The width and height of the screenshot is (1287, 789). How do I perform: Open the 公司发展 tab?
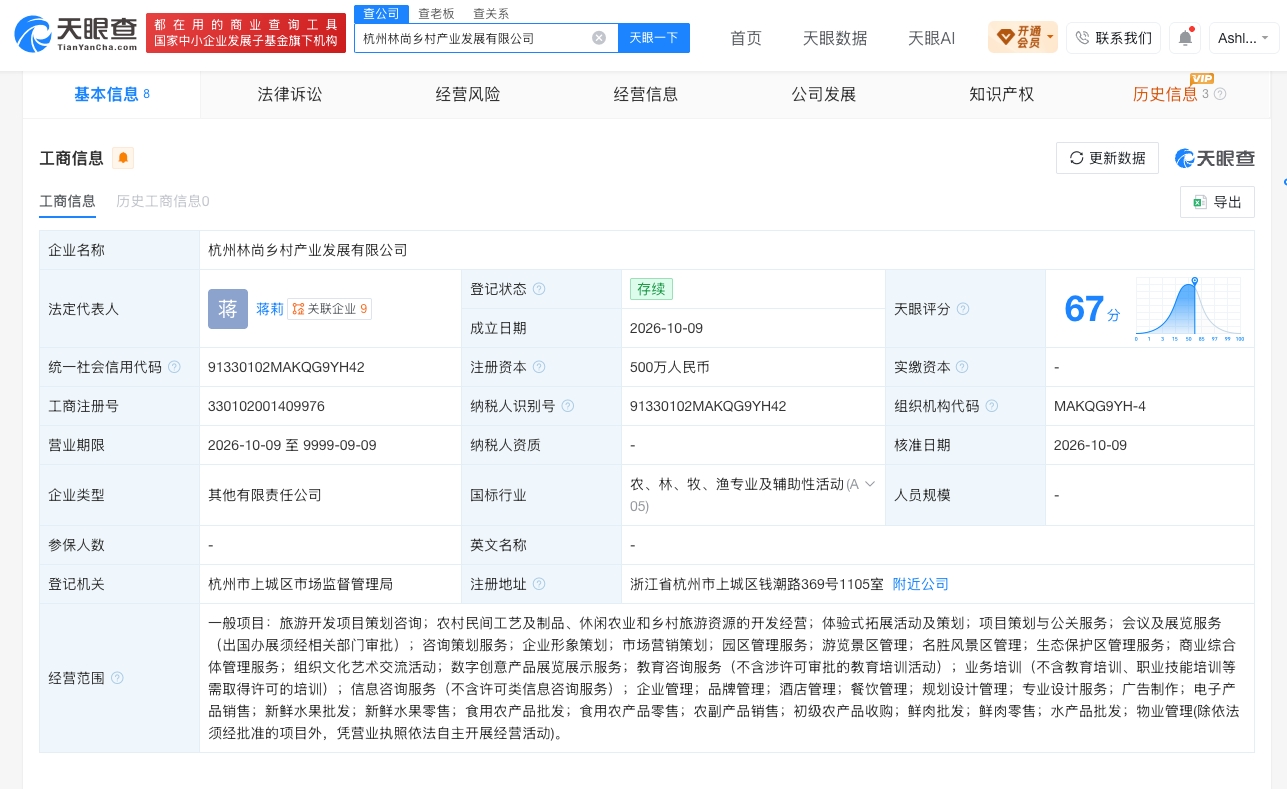824,94
